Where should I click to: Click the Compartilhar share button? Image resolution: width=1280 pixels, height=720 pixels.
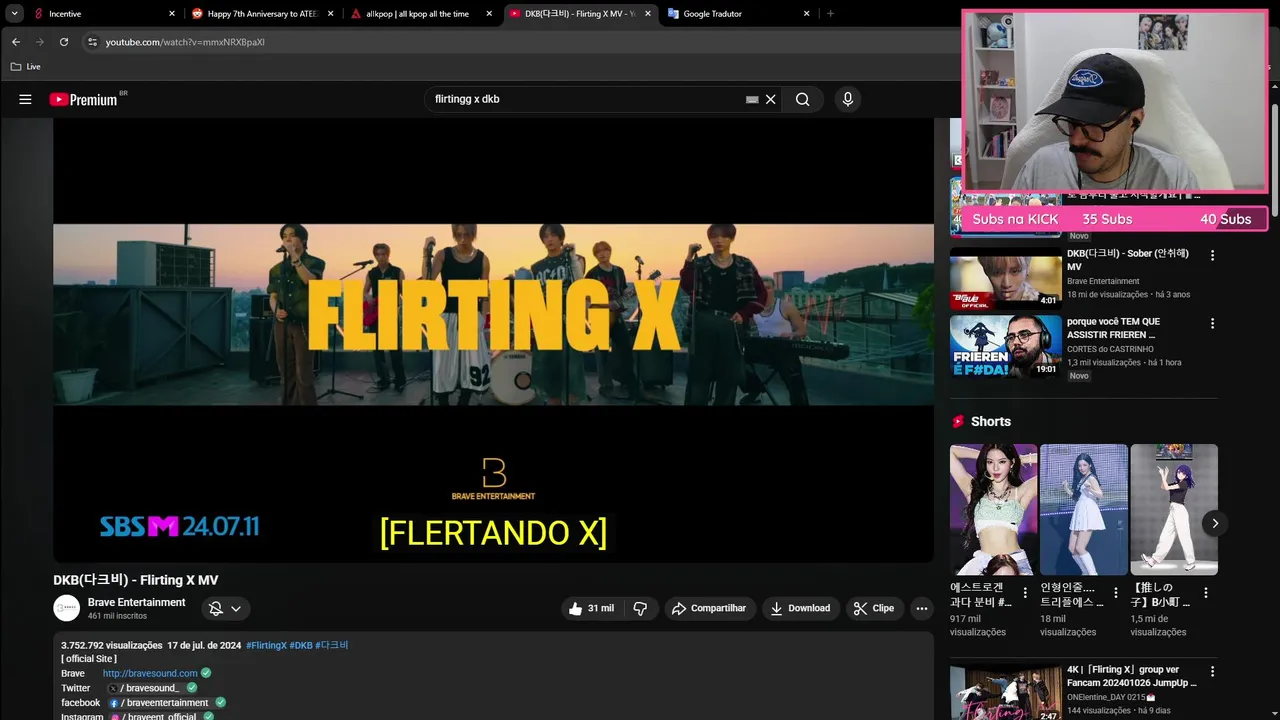coord(709,608)
